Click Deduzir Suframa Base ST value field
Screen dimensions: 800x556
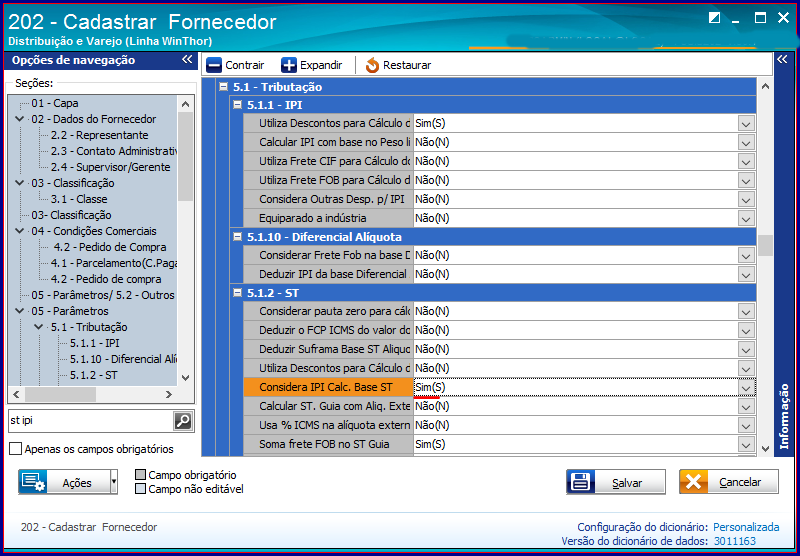575,349
